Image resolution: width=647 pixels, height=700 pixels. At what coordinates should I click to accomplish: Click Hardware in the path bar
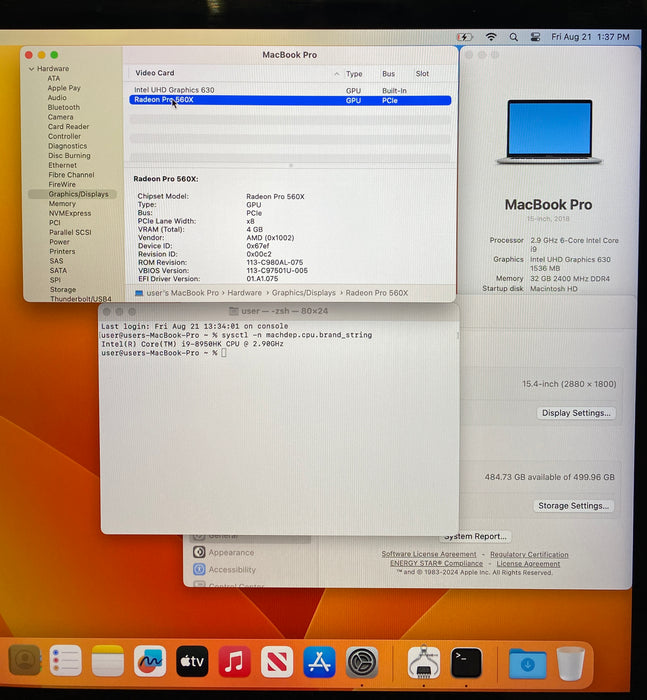[x=245, y=293]
